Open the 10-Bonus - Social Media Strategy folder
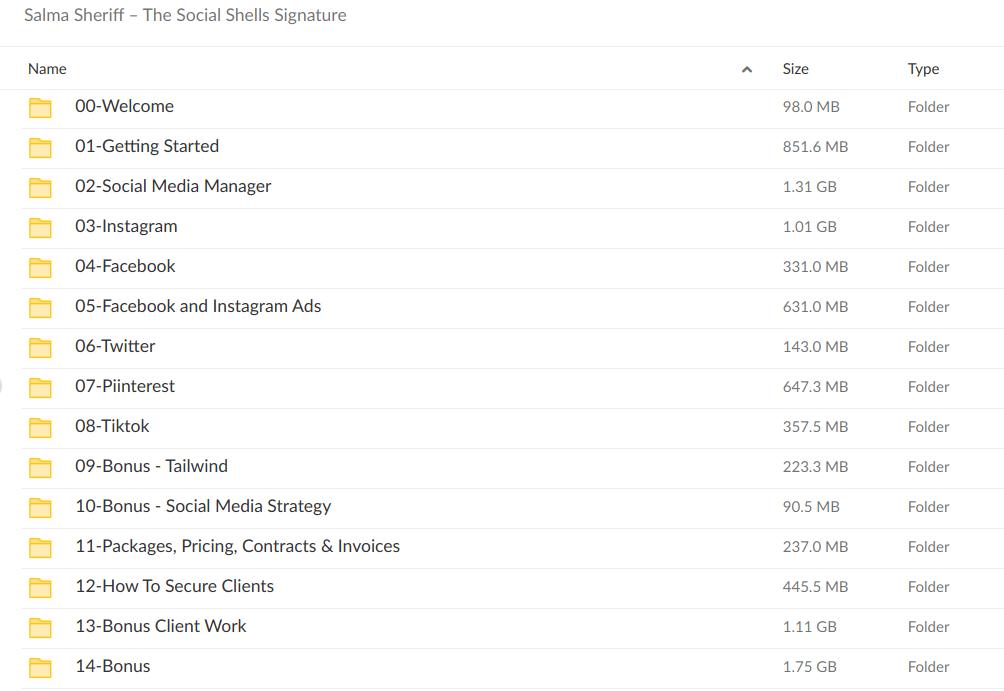The width and height of the screenshot is (1004, 691). (203, 507)
